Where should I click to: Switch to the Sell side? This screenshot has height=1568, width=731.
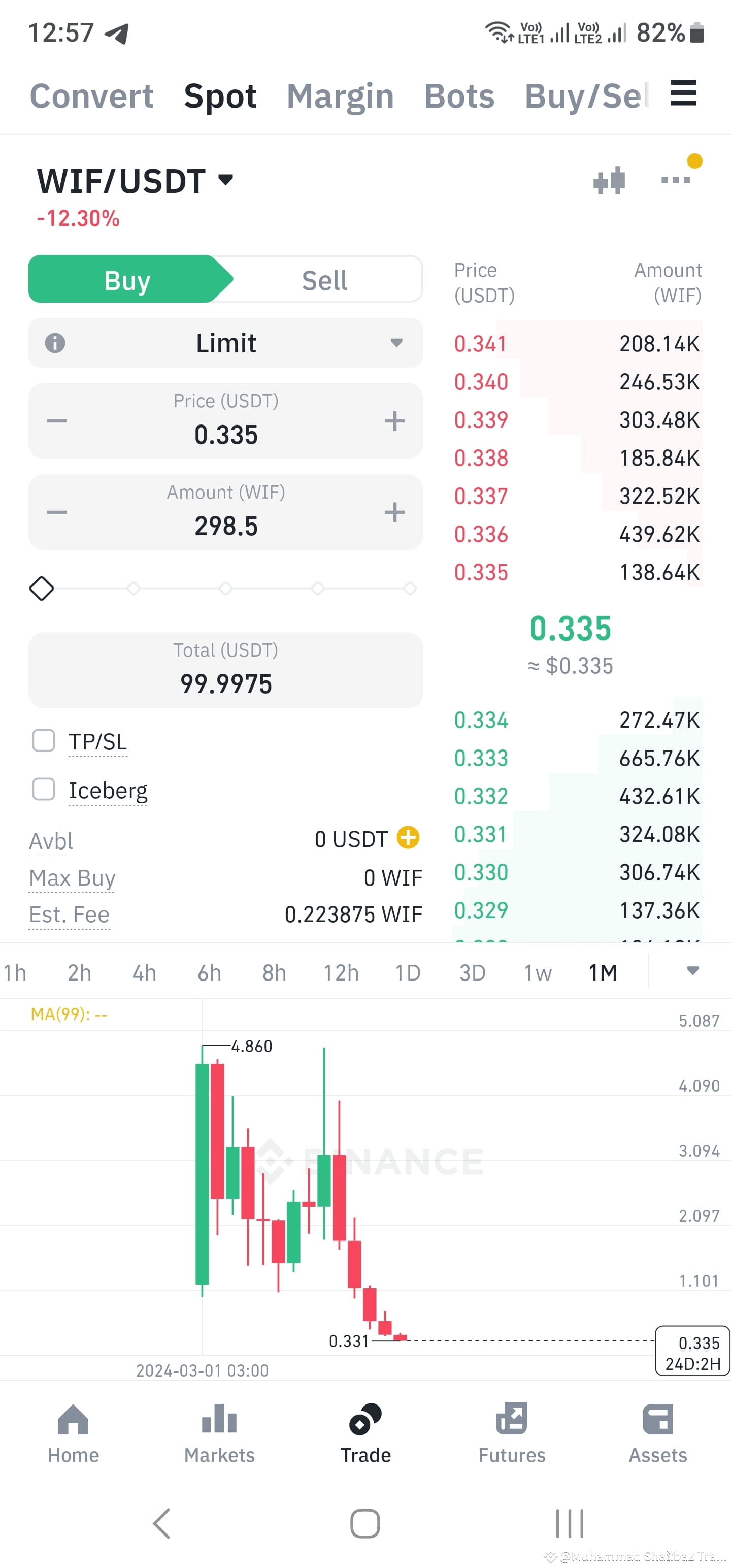pyautogui.click(x=324, y=280)
